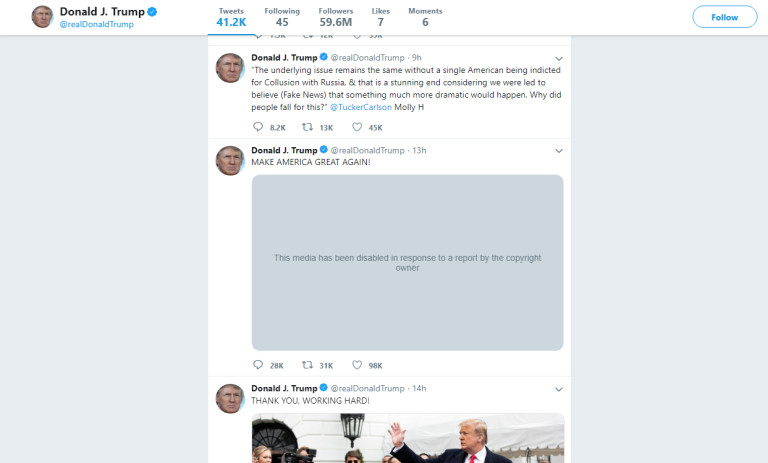This screenshot has width=768, height=463.
Task: Open the options chevron on the 9h tweet
Action: tap(558, 59)
